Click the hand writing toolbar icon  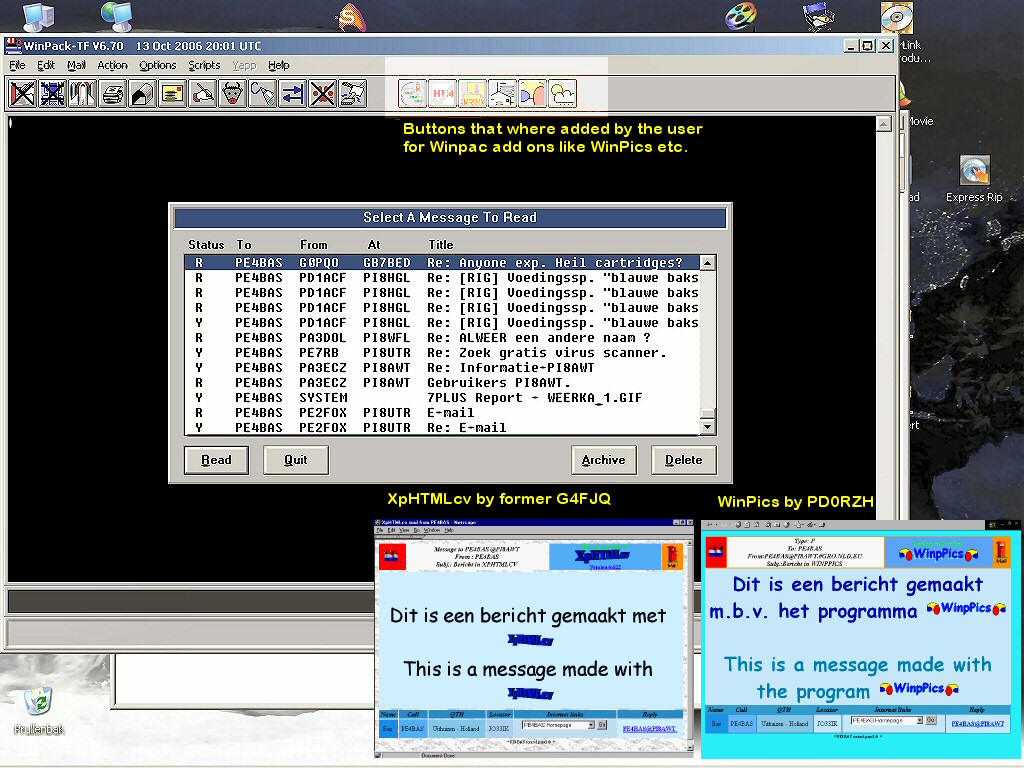coord(202,94)
